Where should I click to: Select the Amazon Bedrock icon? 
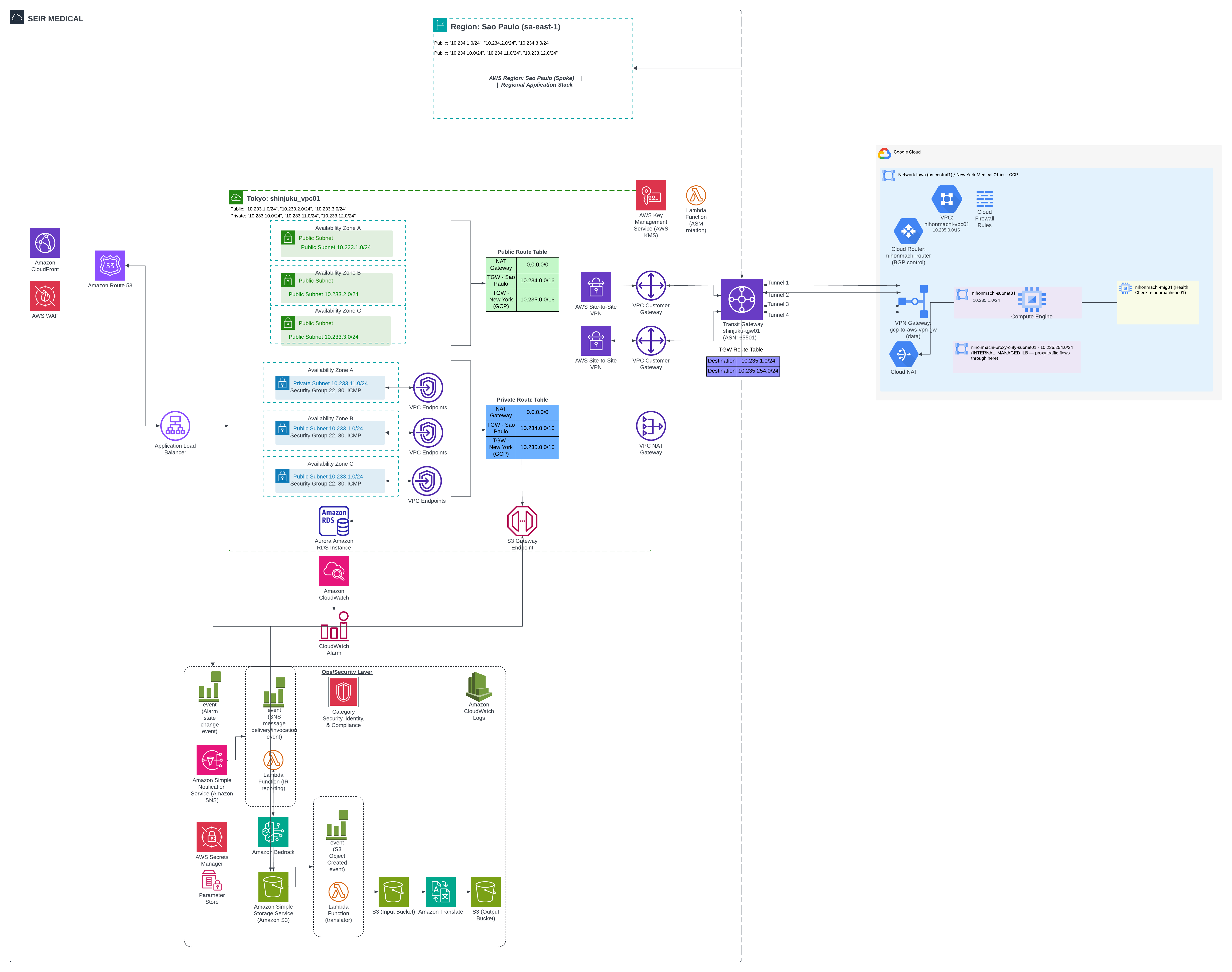(273, 832)
